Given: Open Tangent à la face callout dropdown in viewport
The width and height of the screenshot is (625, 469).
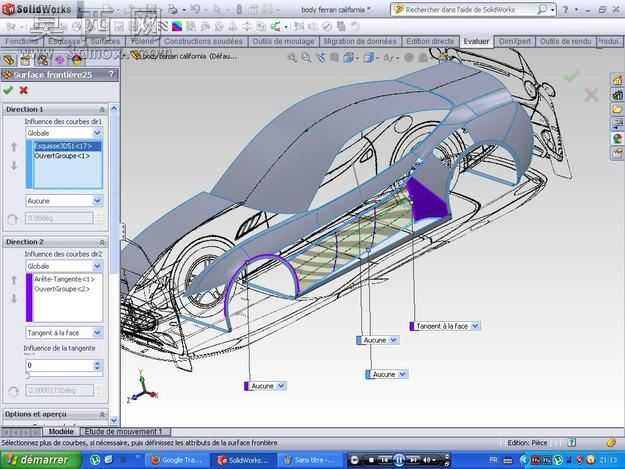Looking at the screenshot, I should (475, 326).
